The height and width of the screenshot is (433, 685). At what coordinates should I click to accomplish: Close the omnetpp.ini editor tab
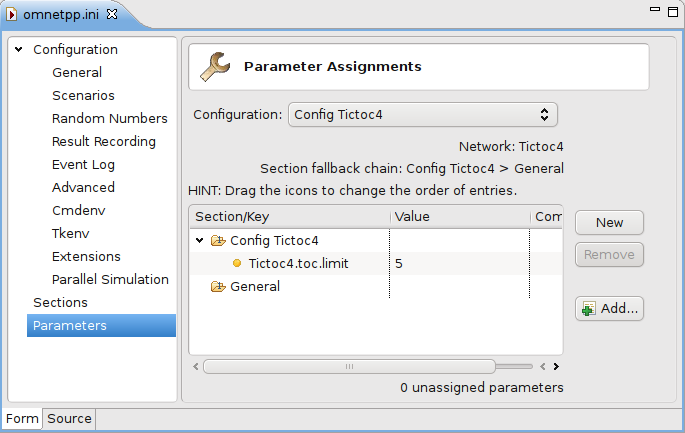click(112, 14)
